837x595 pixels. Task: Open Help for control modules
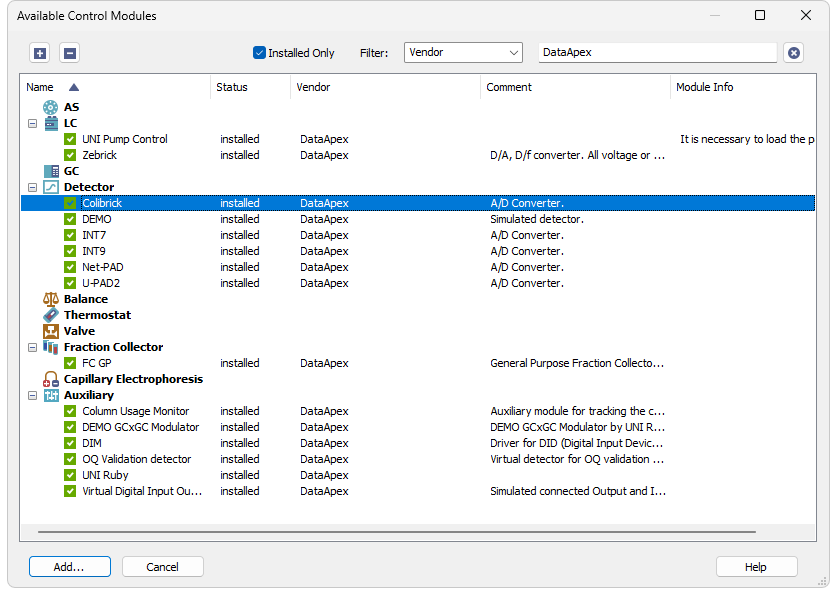(756, 567)
